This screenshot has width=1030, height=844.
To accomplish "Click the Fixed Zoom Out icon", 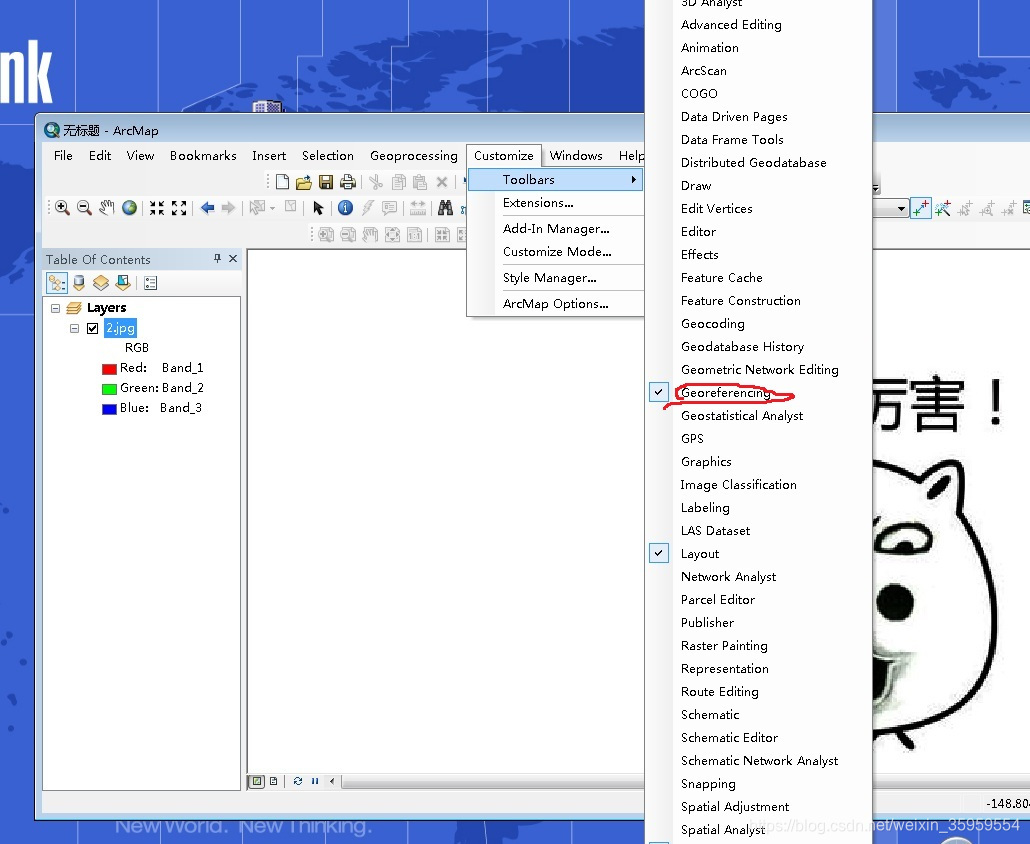I will [179, 208].
